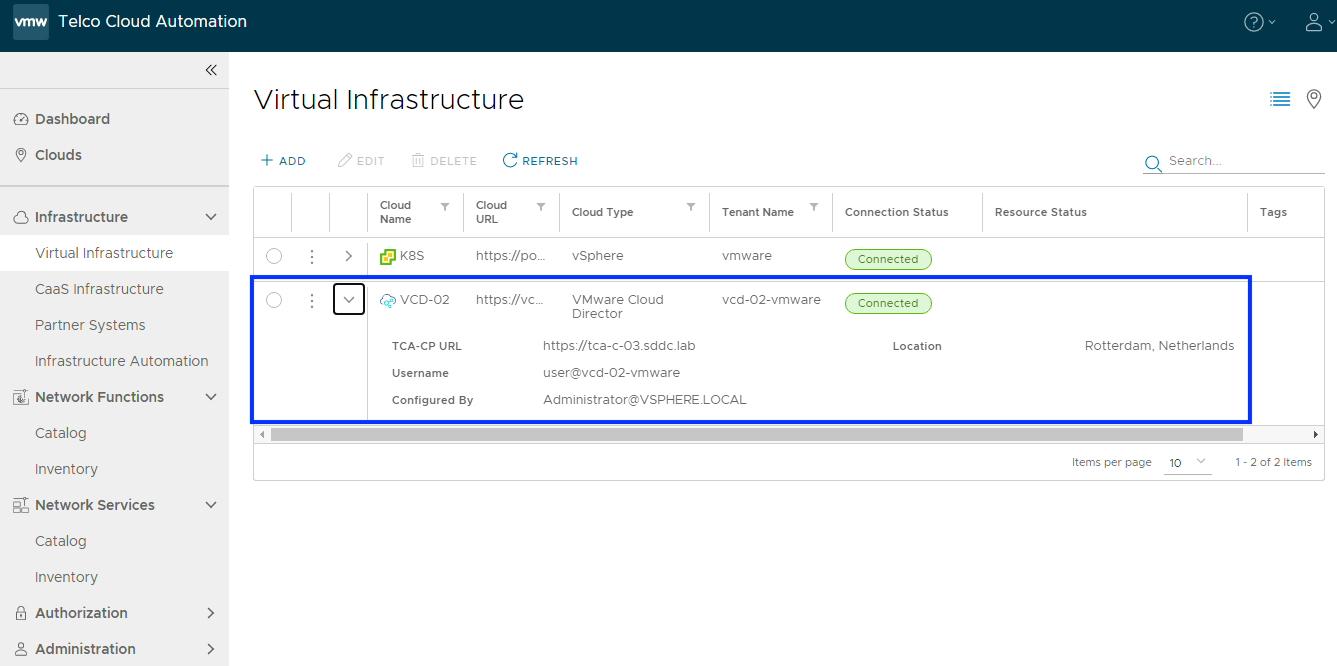
Task: Open actions menu for K8S row
Action: (x=312, y=257)
